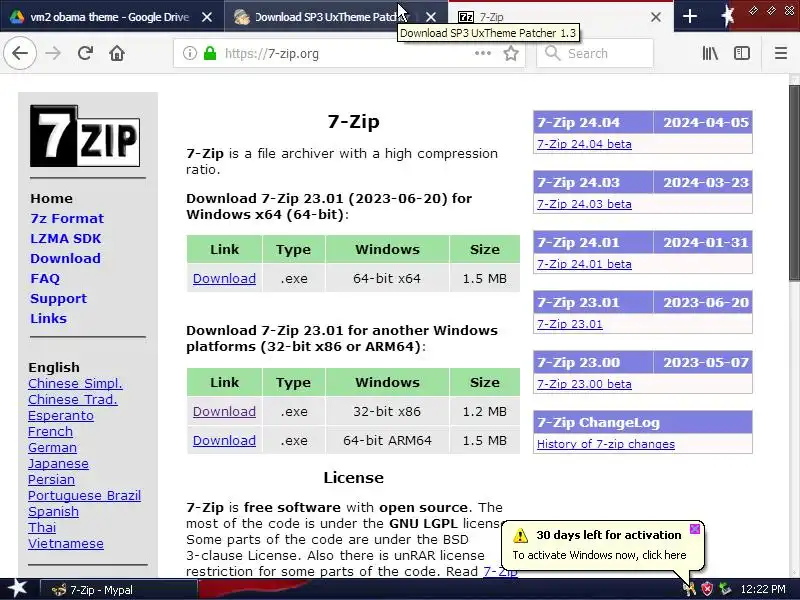Open the LZMA SDK sidebar link
The width and height of the screenshot is (800, 600).
(x=66, y=238)
